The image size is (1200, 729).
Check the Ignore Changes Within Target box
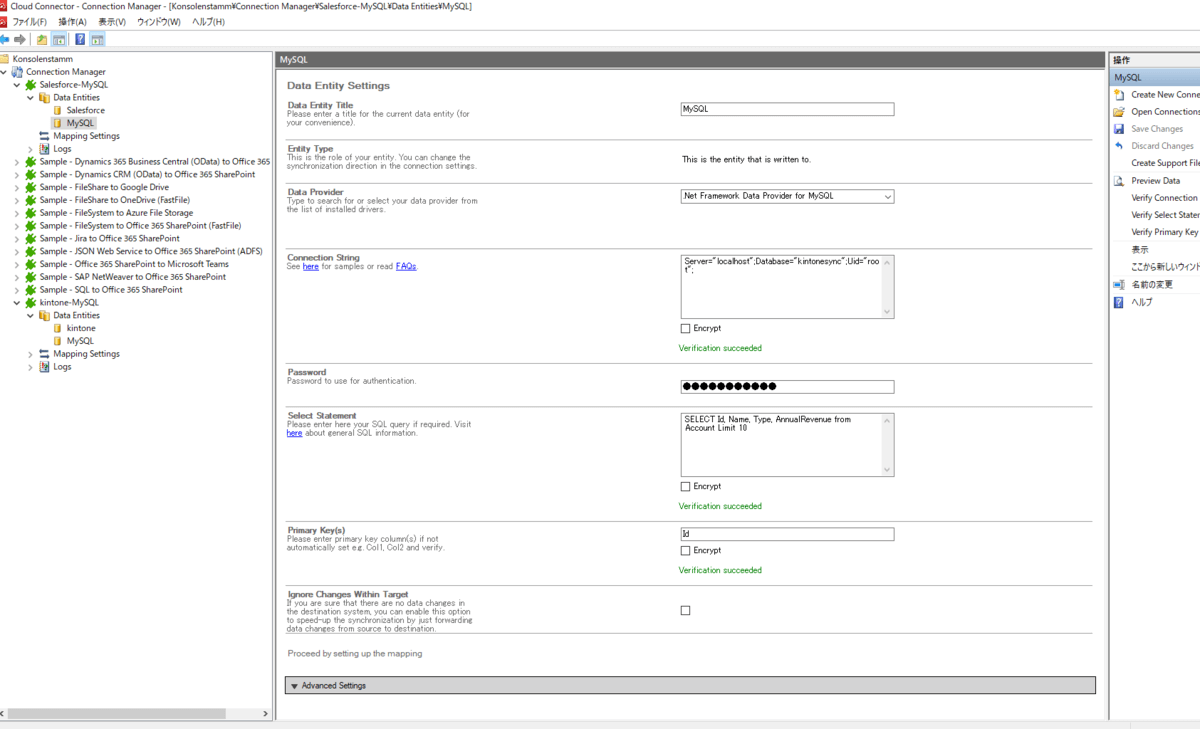tap(685, 610)
